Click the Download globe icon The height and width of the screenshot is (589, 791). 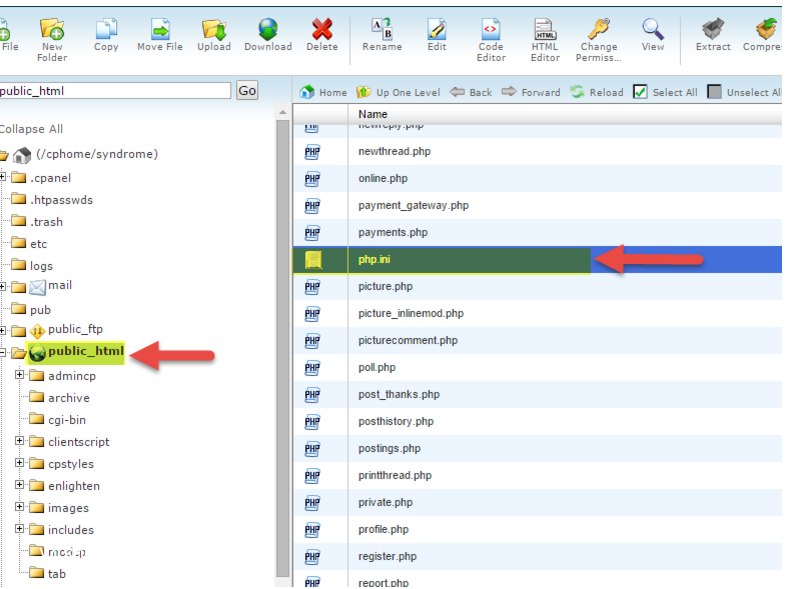(x=268, y=29)
